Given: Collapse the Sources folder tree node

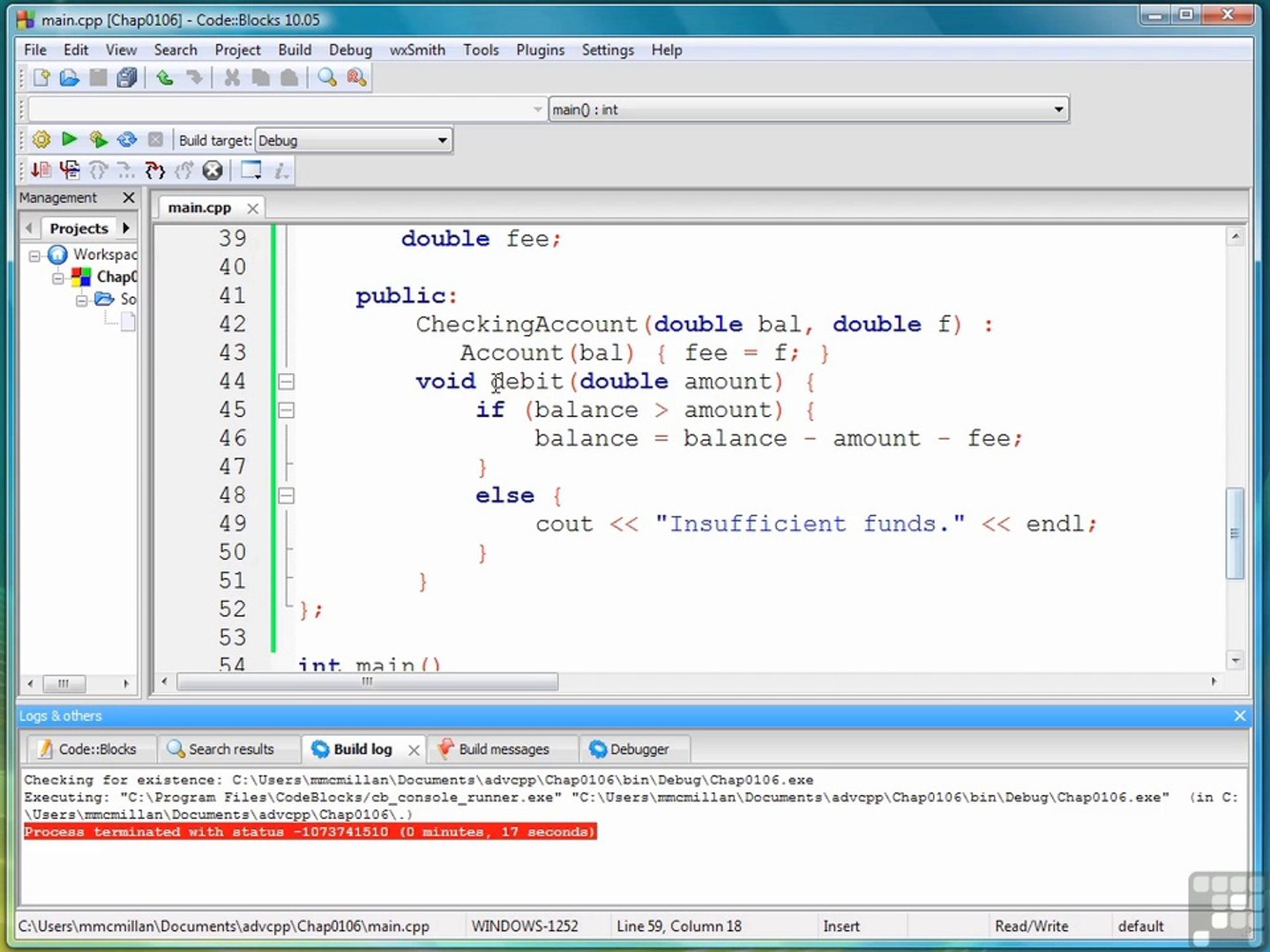Looking at the screenshot, I should coord(81,300).
